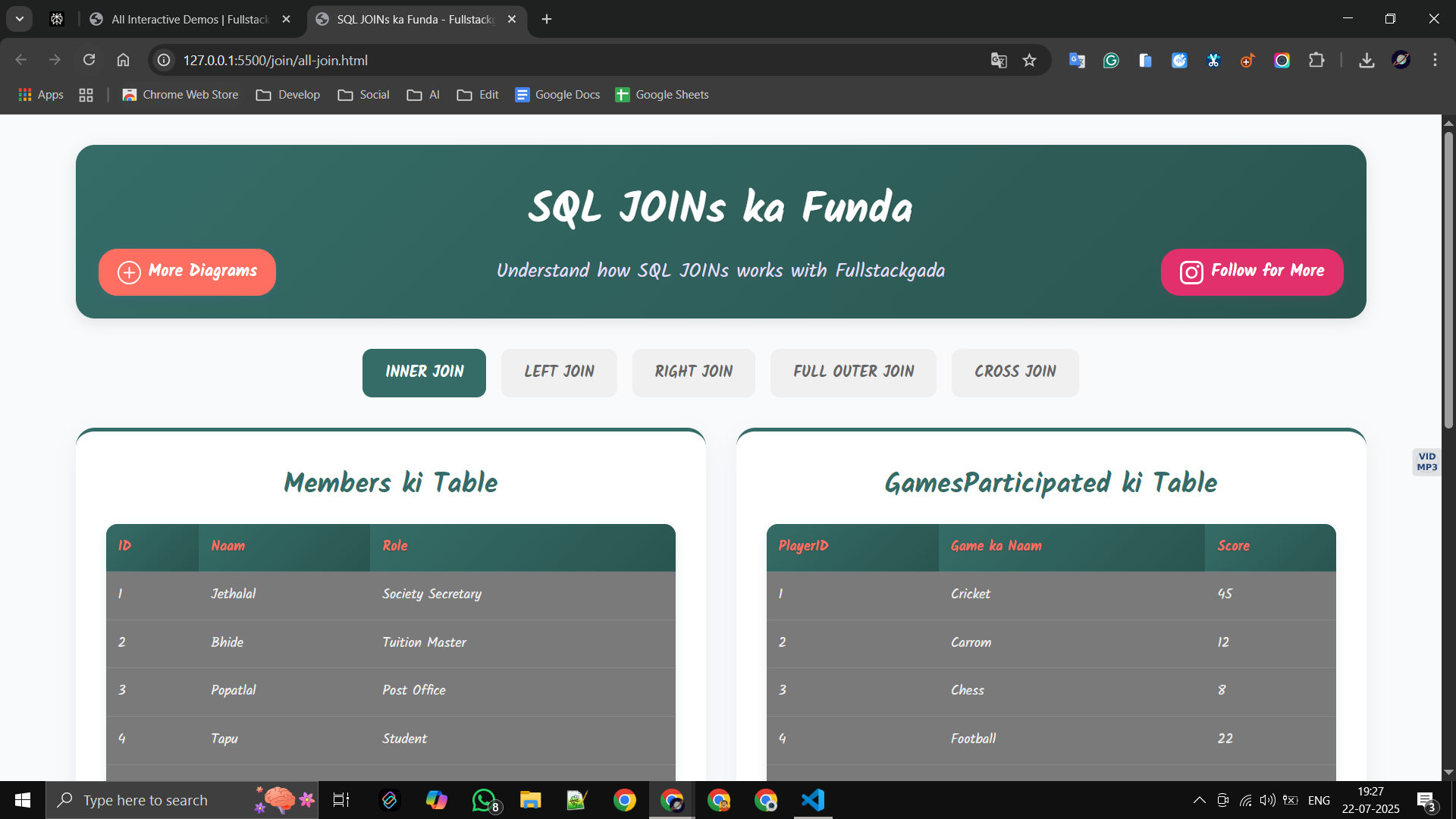
Task: Open Grammarly extension icon
Action: [x=1111, y=60]
